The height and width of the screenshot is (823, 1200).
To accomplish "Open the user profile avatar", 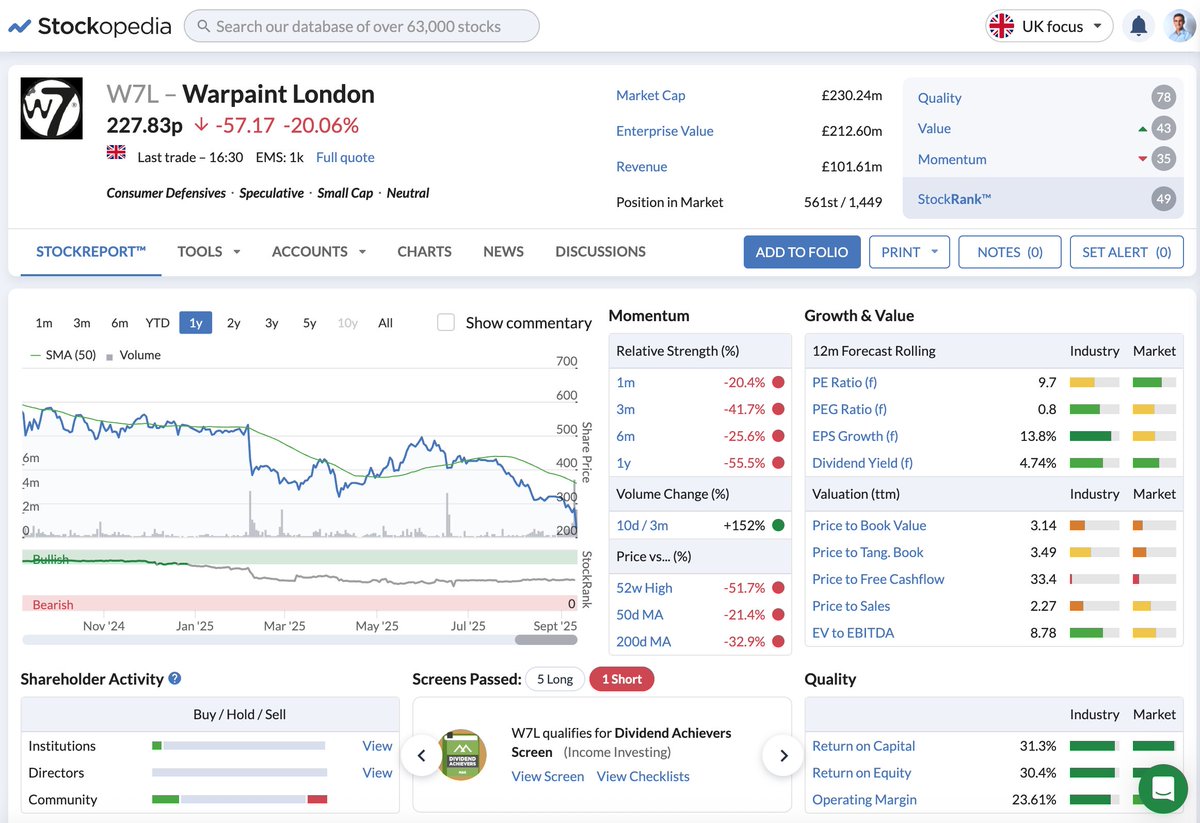I will 1180,26.
